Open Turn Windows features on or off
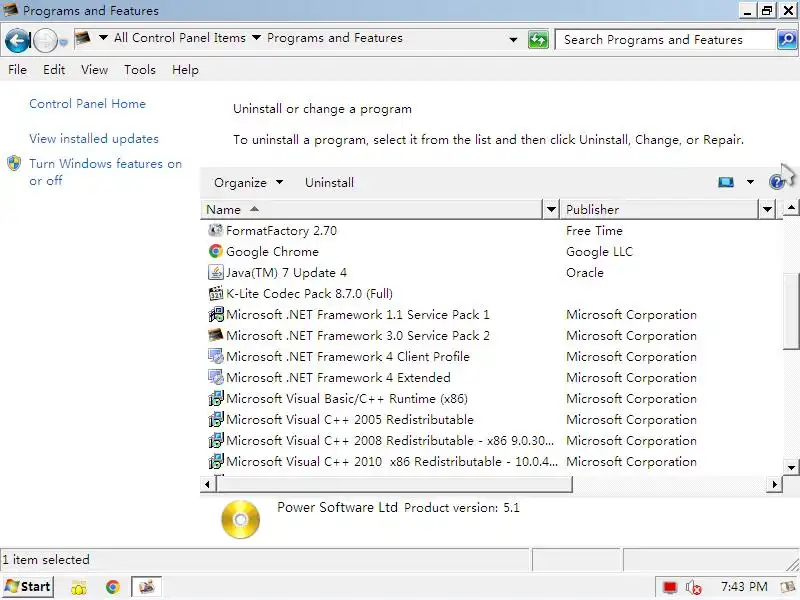Viewport: 800px width, 600px height. coord(105,172)
